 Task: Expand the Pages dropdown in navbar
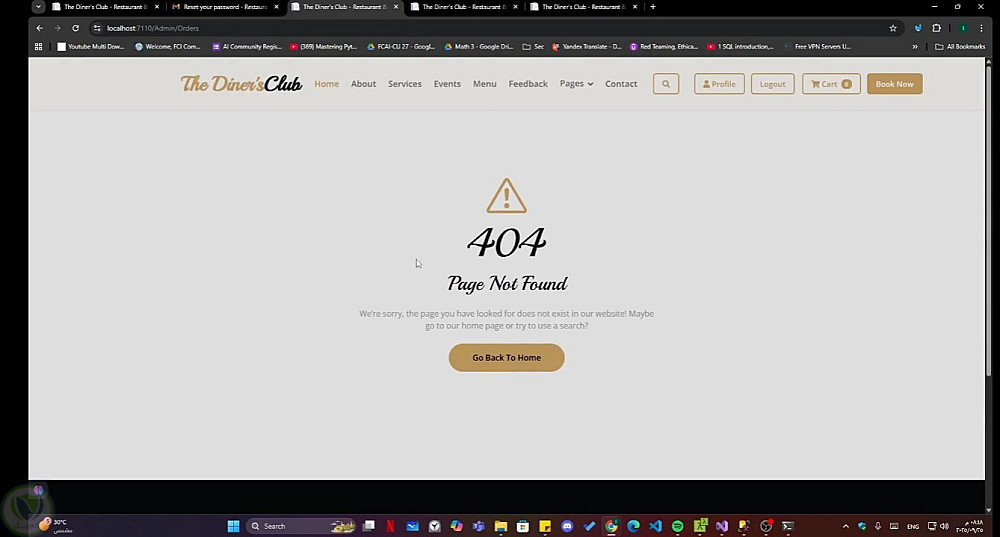576,84
